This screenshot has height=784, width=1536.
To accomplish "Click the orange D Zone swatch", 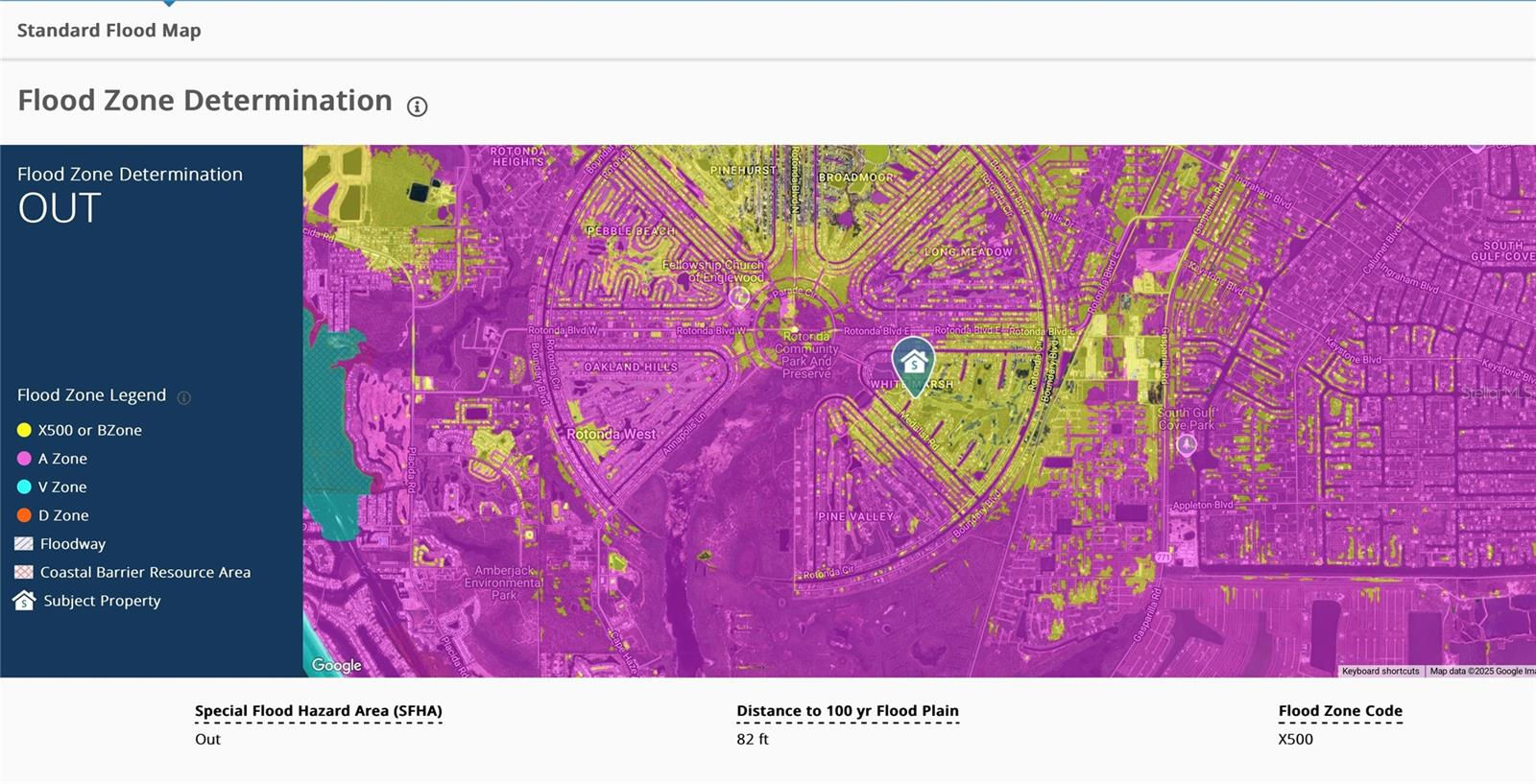I will tap(24, 515).
